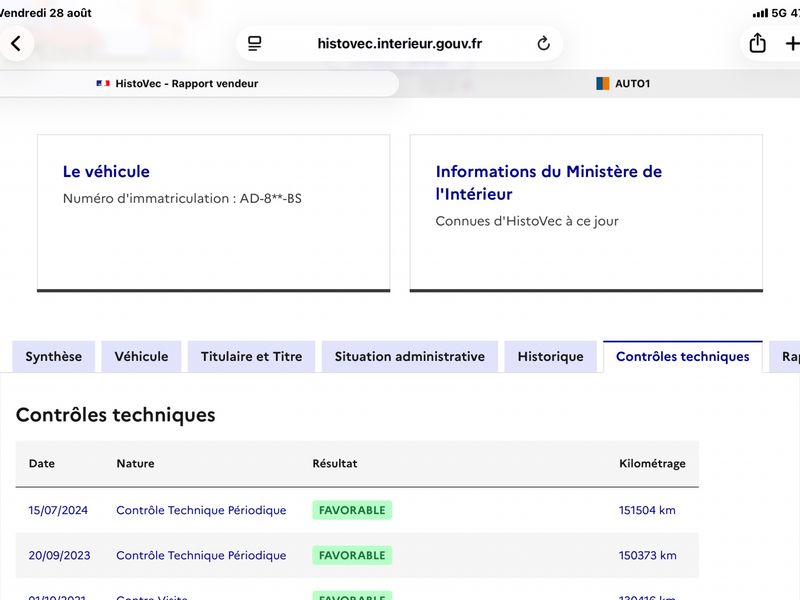
Task: Tap the Vendredi 28 août date
Action: point(45,13)
